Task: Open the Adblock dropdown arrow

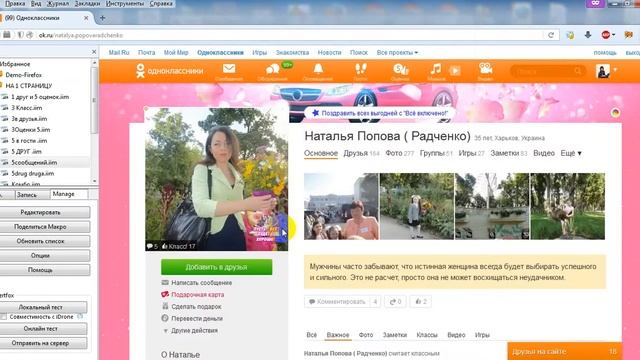Action: pos(613,36)
